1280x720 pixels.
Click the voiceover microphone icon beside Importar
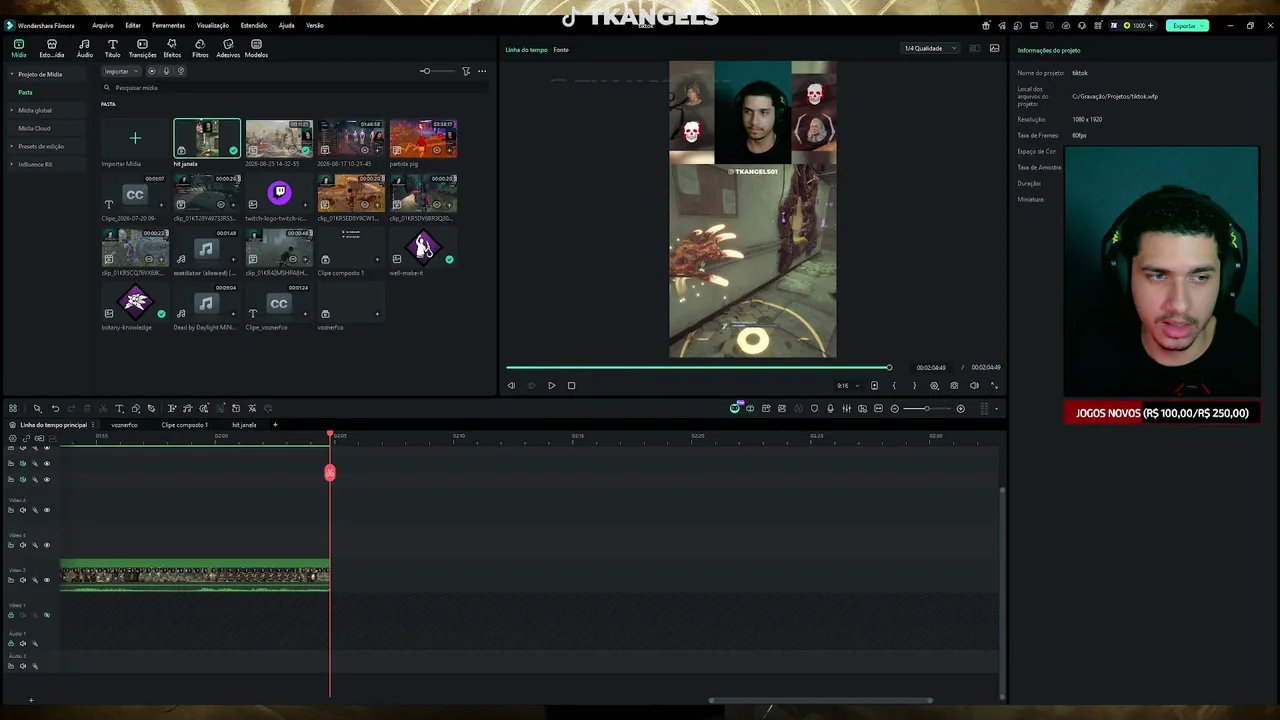(x=166, y=71)
